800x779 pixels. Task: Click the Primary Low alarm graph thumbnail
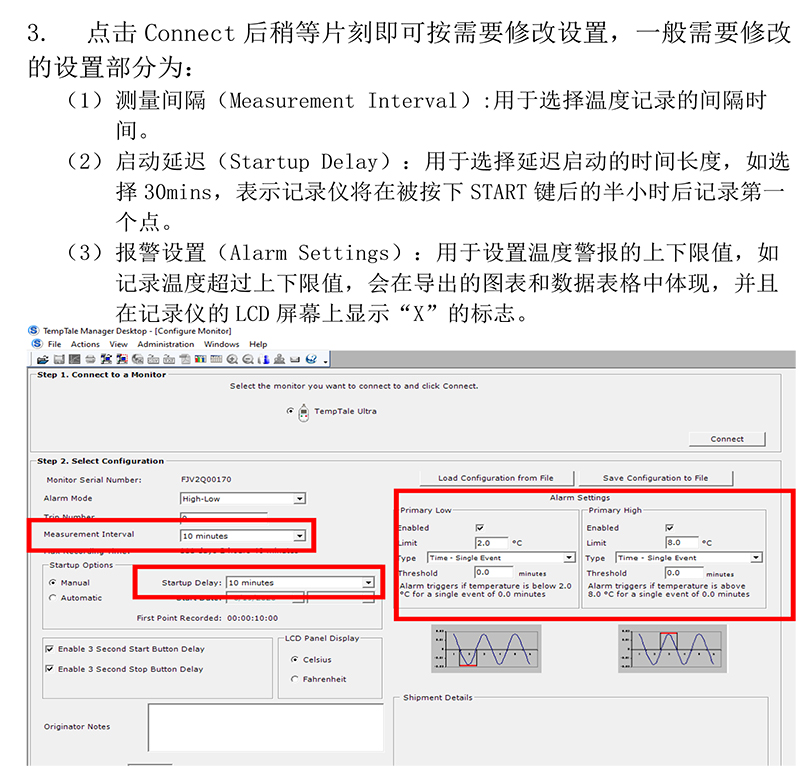[485, 647]
